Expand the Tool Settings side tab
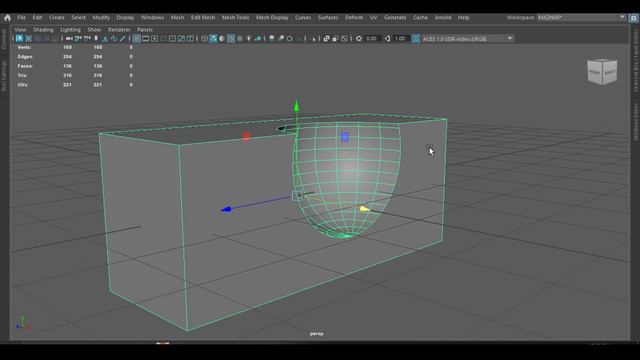Screen dimensions: 640x360 click(x=4, y=76)
